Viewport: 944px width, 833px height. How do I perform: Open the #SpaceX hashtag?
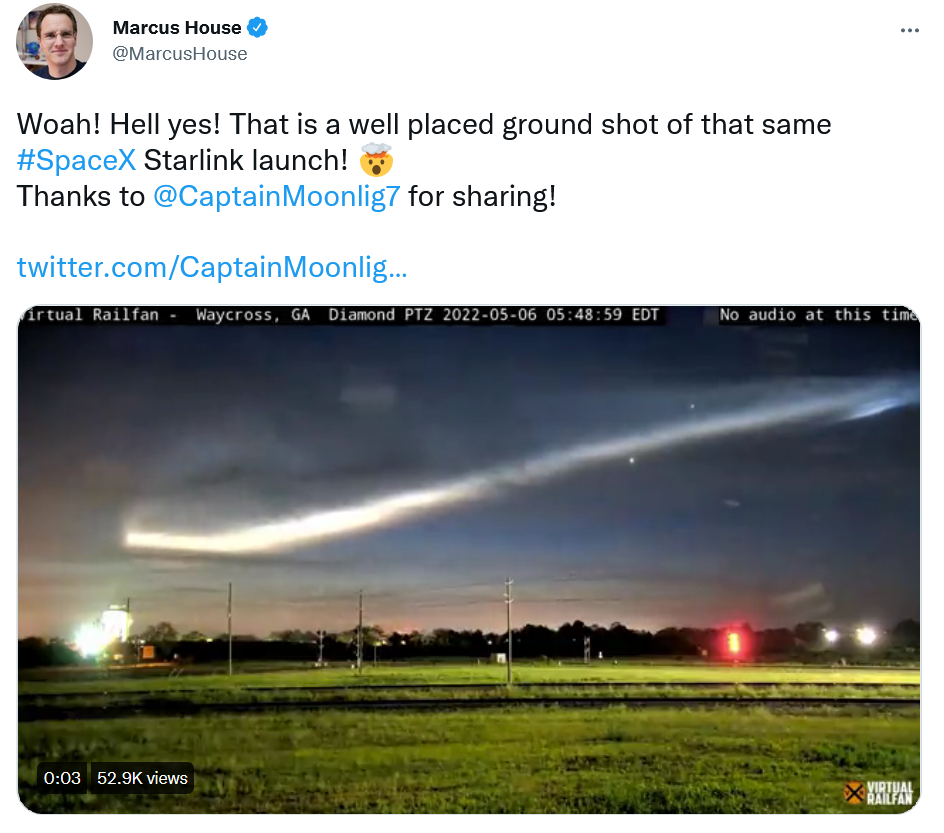point(76,160)
